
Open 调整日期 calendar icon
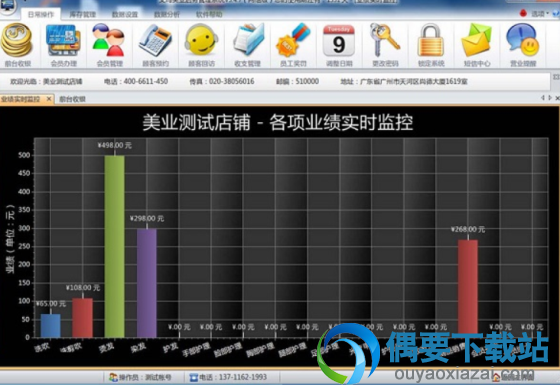339,41
